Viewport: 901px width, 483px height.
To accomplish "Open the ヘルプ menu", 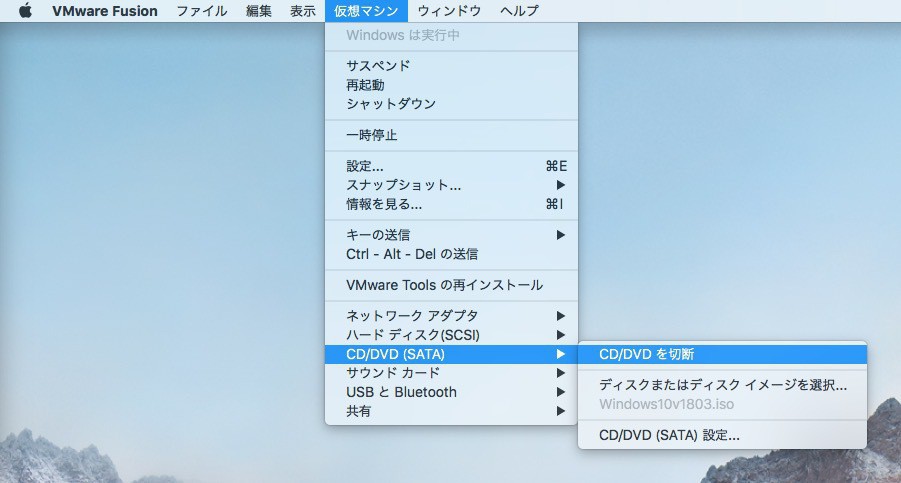I will click(x=519, y=11).
